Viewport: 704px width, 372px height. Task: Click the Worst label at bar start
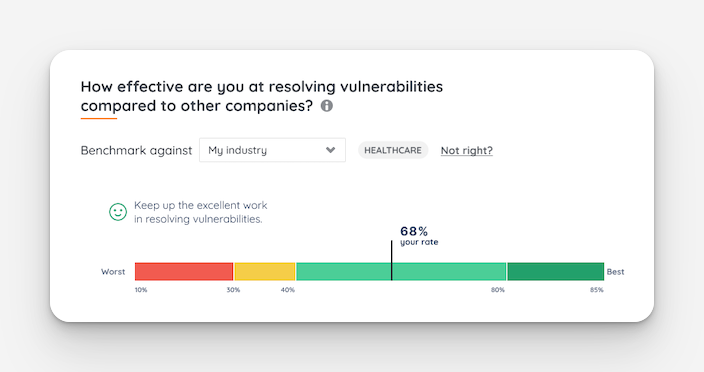point(113,272)
